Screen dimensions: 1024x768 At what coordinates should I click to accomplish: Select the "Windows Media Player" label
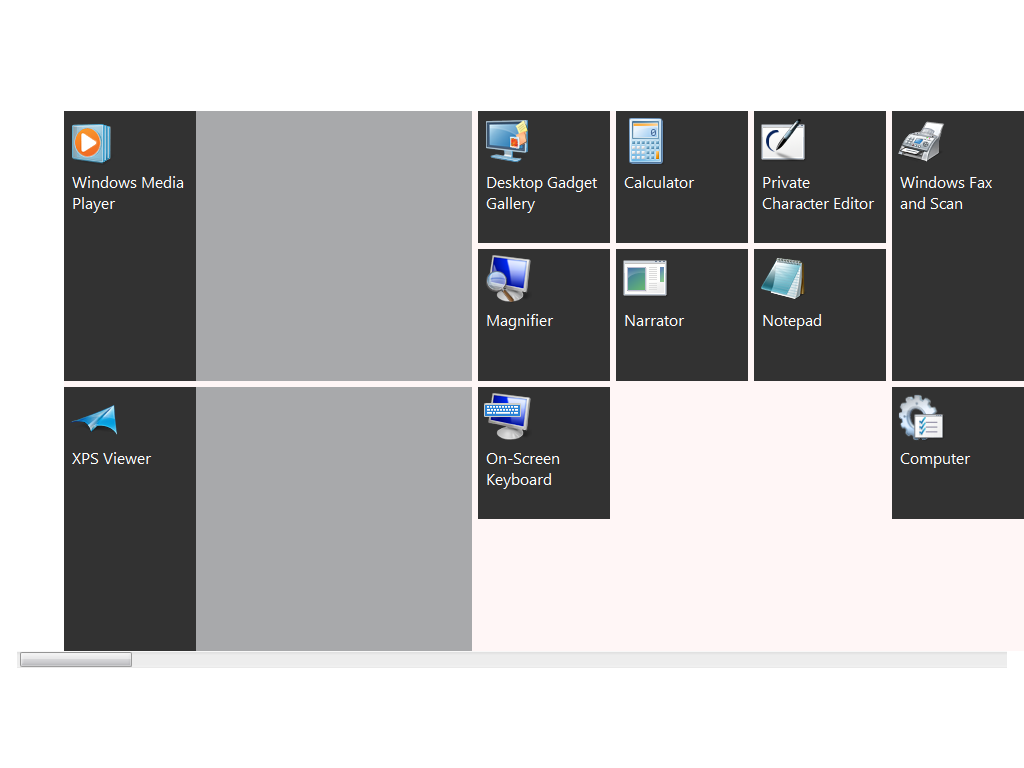[128, 193]
